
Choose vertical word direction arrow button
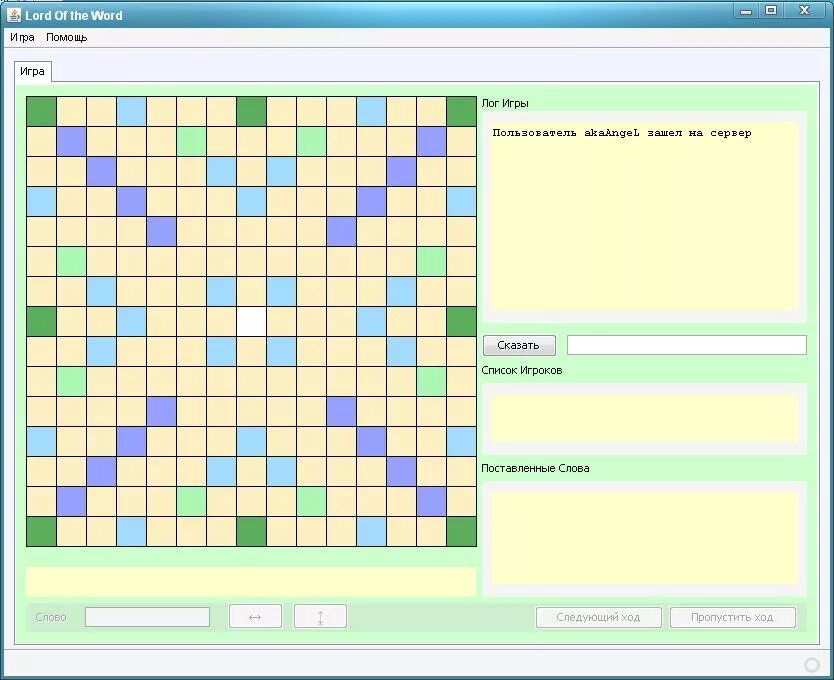[320, 617]
